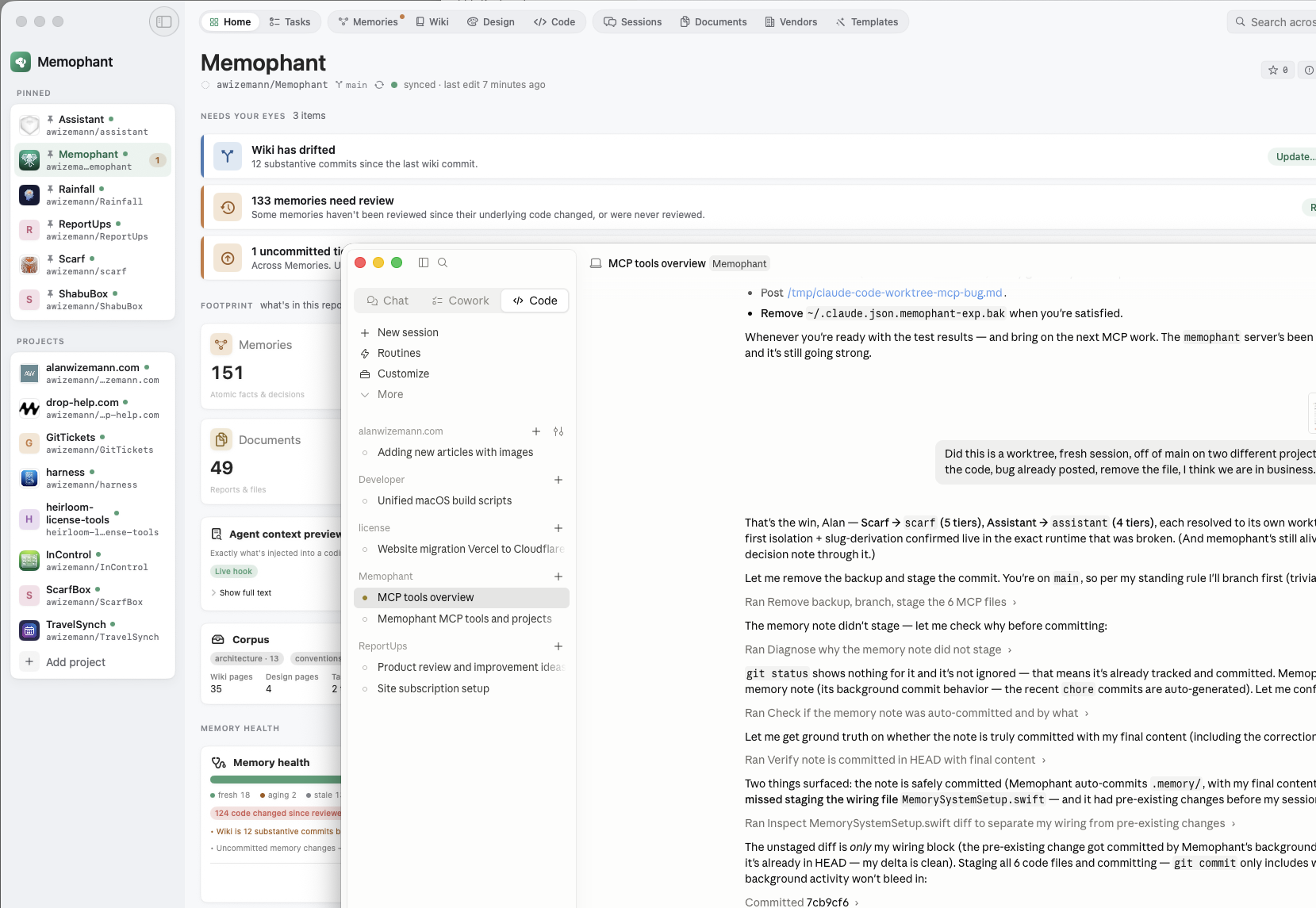
Task: Switch Claude to Chat mode
Action: 388,301
